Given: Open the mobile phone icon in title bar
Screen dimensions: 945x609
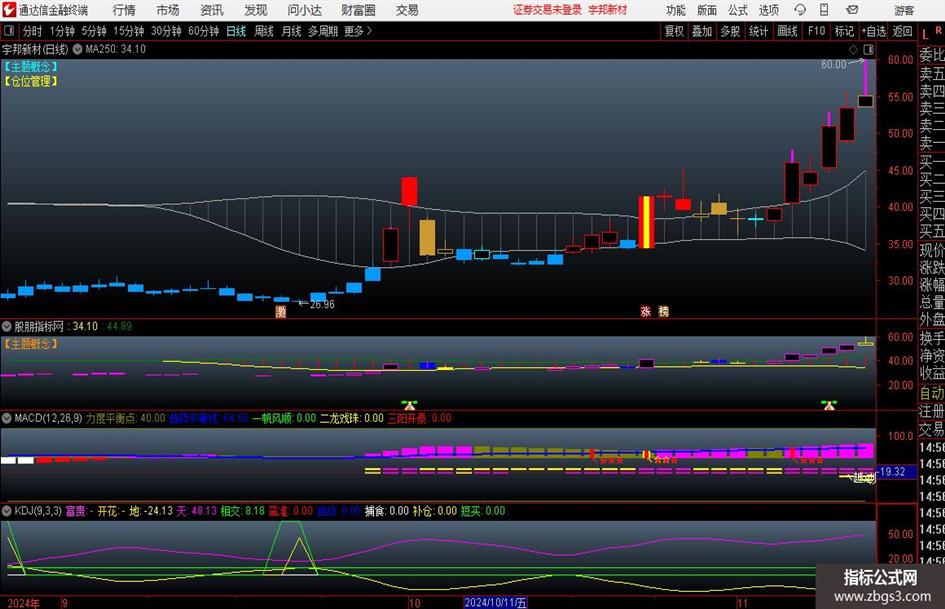Looking at the screenshot, I should tap(824, 10).
